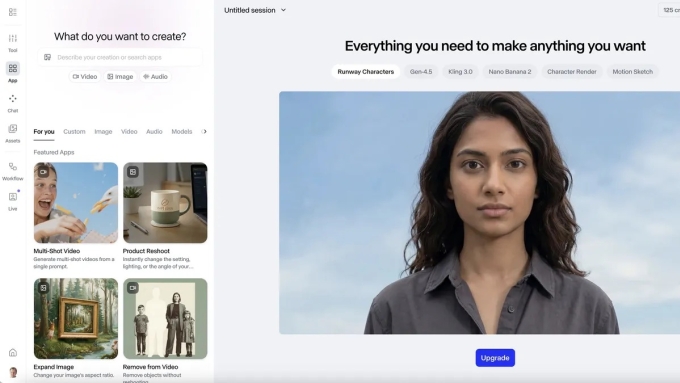The width and height of the screenshot is (680, 383).
Task: Open the Workflow icon in sidebar
Action: click(x=13, y=171)
